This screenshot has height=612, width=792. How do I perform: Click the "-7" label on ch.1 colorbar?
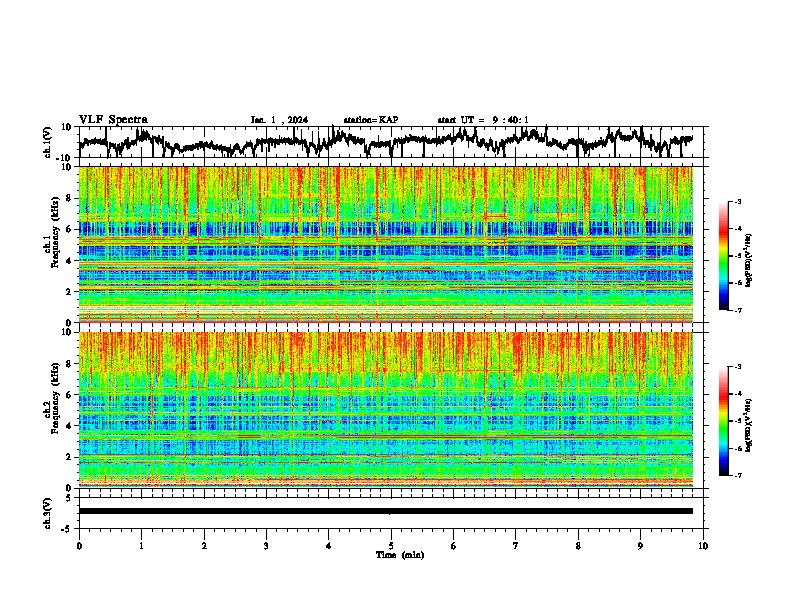(x=737, y=310)
